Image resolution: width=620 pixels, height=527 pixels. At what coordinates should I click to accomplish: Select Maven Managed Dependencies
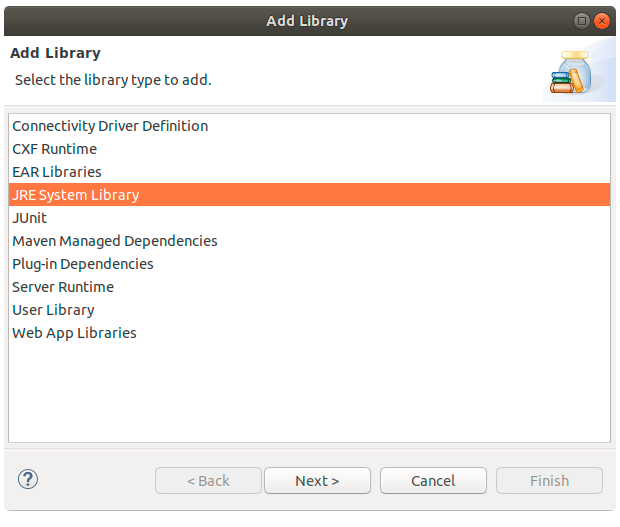click(309, 241)
